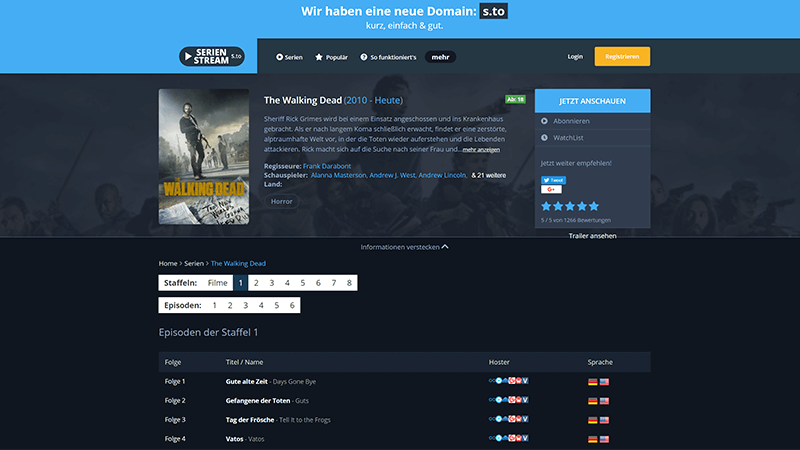This screenshot has width=800, height=450.
Task: Jump to Episode 1 in Episoden bar
Action: [x=214, y=305]
